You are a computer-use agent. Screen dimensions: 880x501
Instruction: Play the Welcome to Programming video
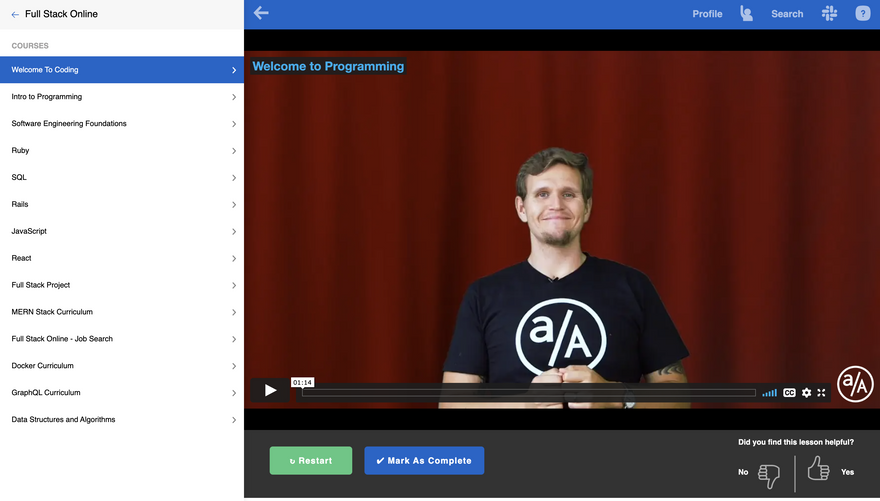click(270, 391)
